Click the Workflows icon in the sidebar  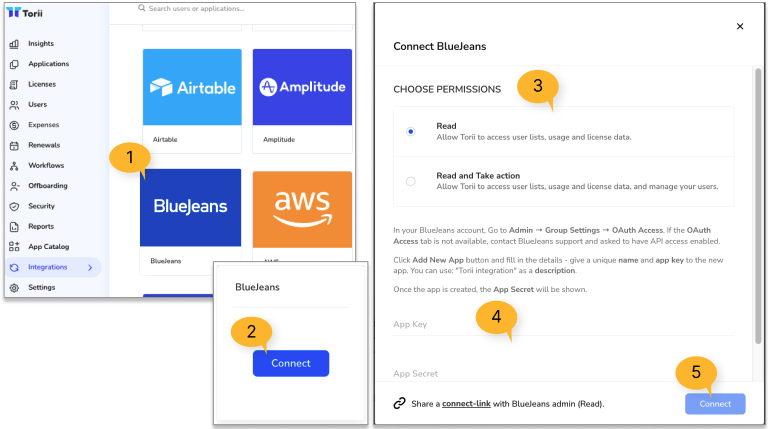[x=14, y=166]
